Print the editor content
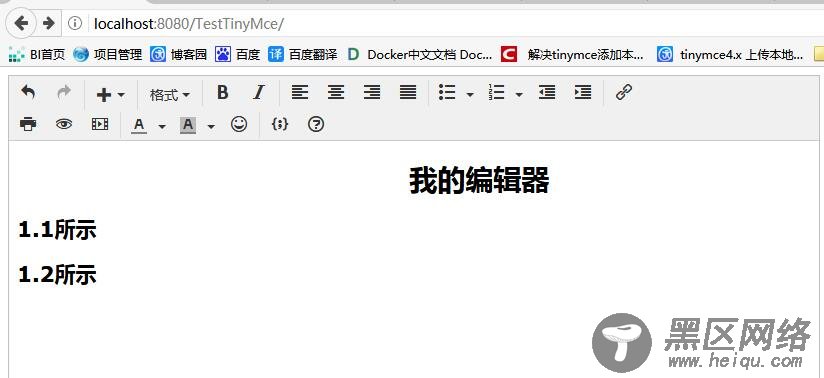 pyautogui.click(x=28, y=125)
